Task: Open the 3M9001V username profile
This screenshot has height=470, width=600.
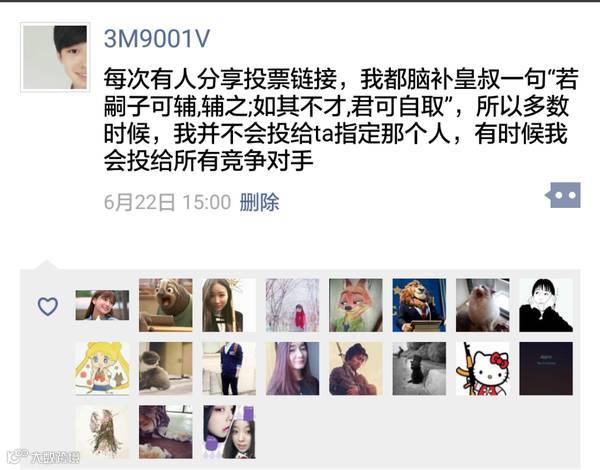Action: click(157, 38)
